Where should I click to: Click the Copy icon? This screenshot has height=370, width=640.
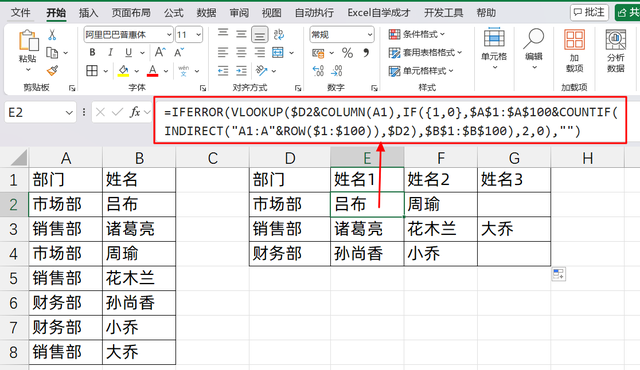tap(52, 53)
